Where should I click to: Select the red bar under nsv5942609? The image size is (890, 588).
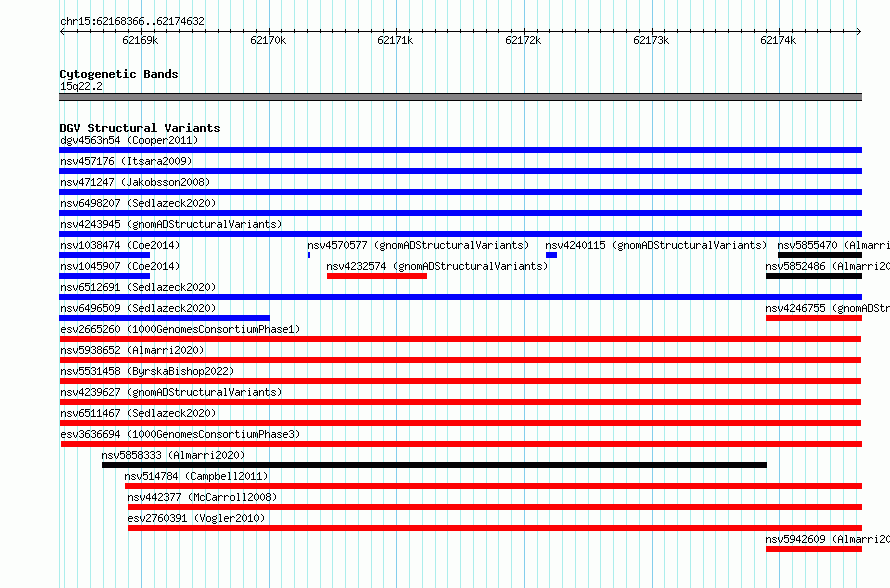click(x=814, y=549)
